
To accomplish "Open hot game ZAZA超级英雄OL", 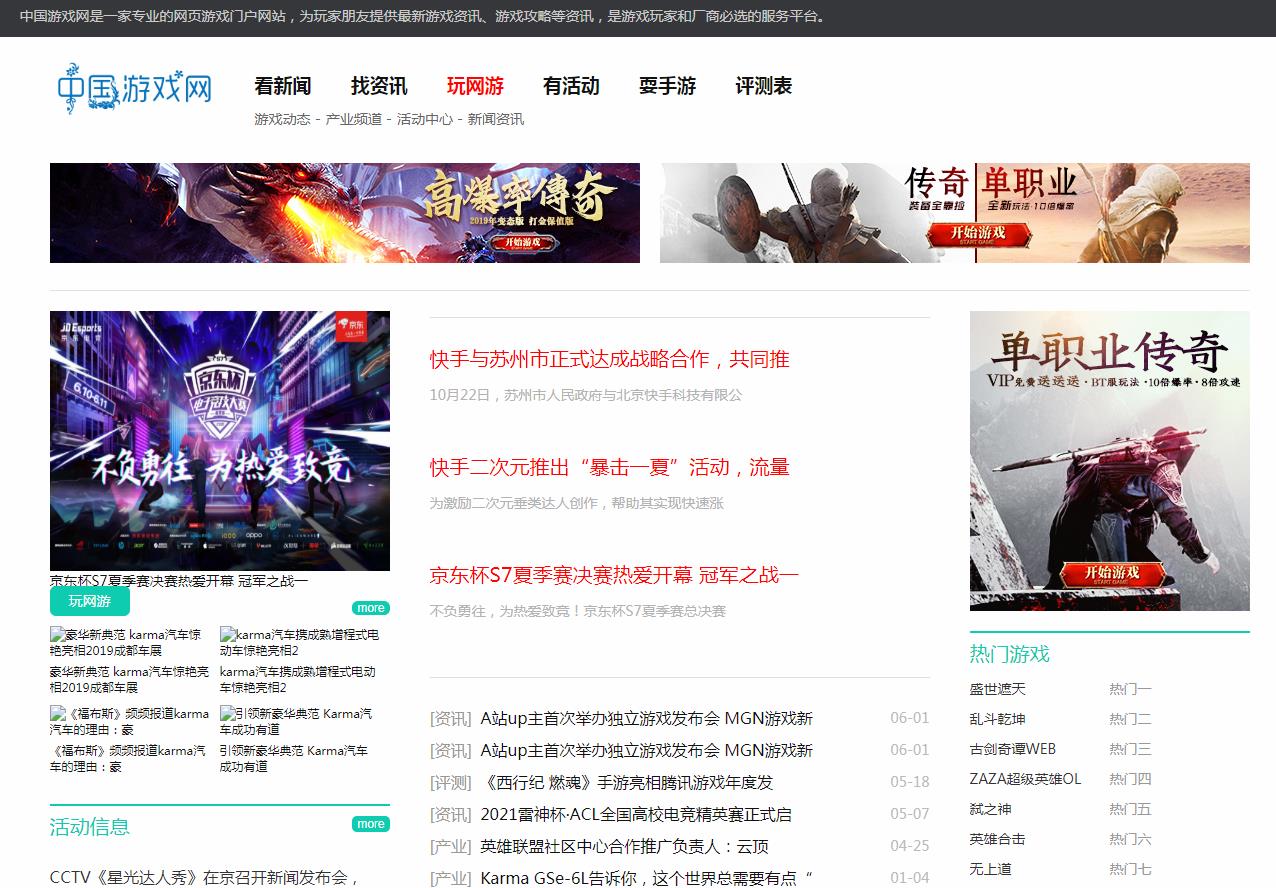I will [1026, 779].
